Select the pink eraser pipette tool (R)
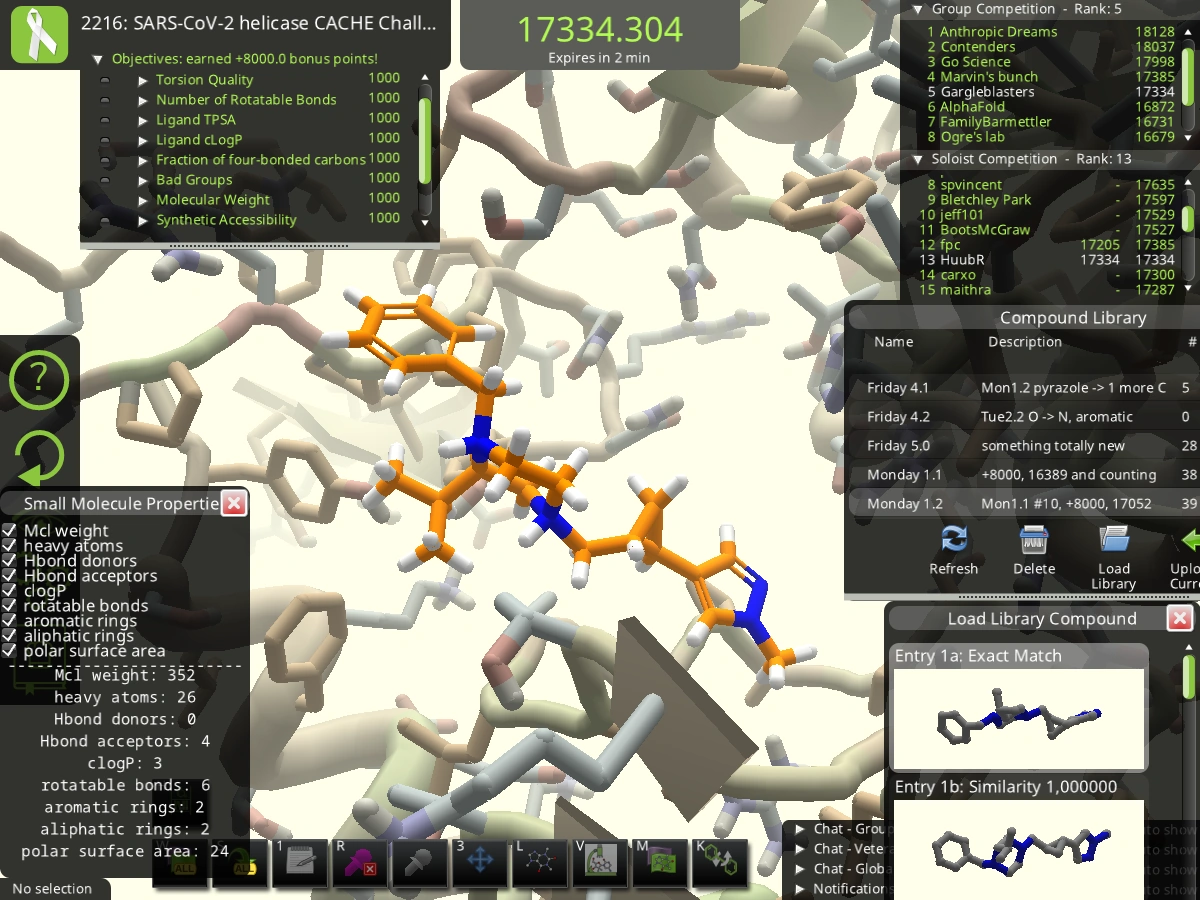 360,862
